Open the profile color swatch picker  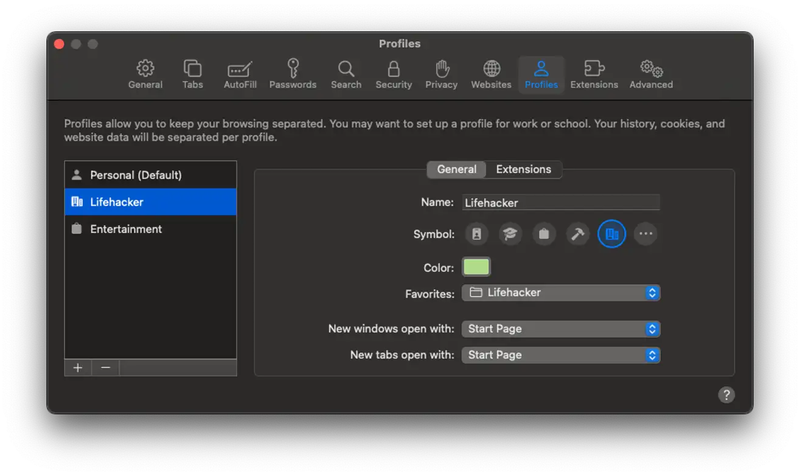point(476,267)
